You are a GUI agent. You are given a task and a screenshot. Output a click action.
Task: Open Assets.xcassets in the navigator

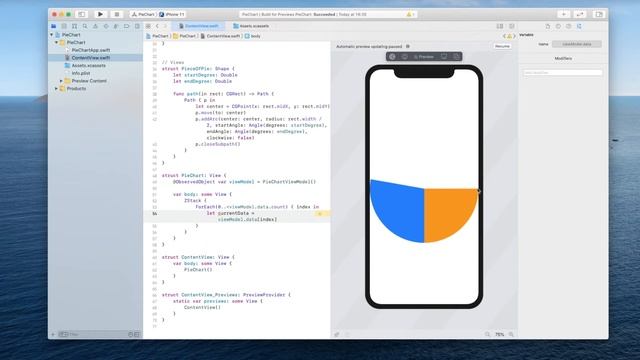pyautogui.click(x=89, y=66)
